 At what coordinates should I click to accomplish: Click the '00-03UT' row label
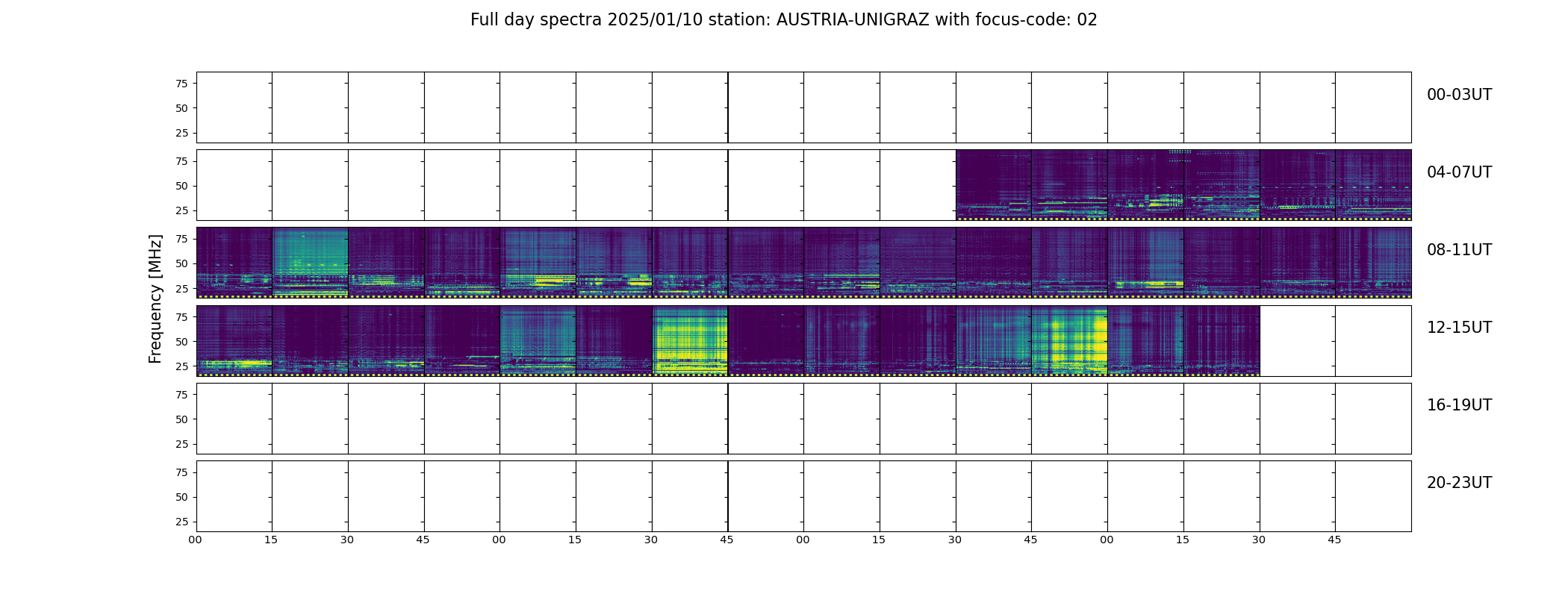pyautogui.click(x=1459, y=95)
